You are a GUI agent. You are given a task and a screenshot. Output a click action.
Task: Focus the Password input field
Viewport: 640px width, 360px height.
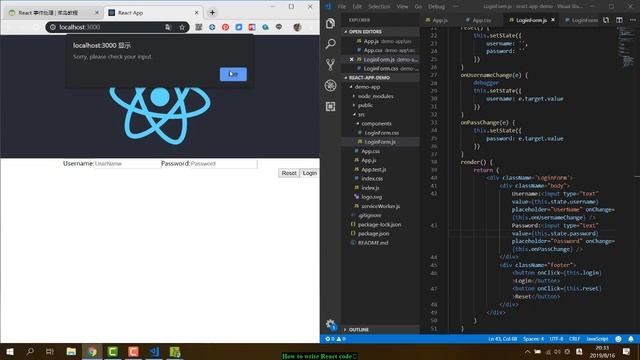pos(224,164)
